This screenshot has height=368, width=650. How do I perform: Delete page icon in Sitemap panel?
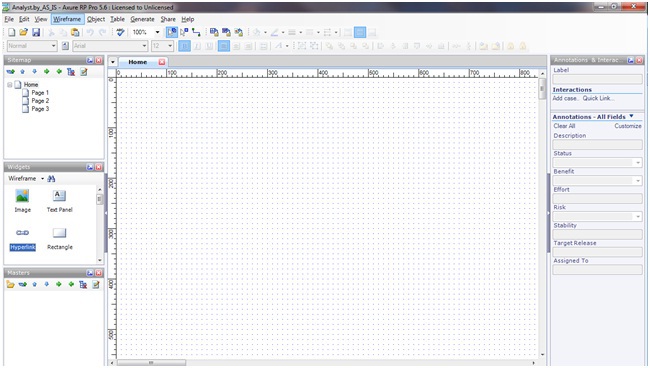(x=71, y=72)
